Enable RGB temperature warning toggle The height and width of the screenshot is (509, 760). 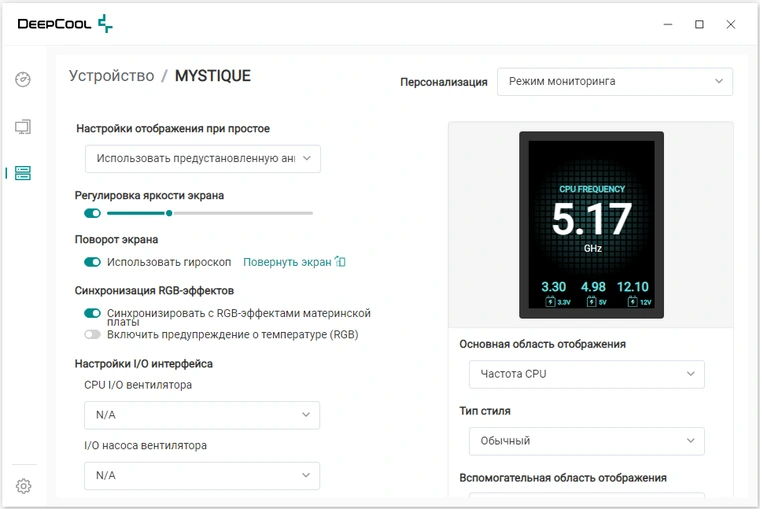click(92, 334)
